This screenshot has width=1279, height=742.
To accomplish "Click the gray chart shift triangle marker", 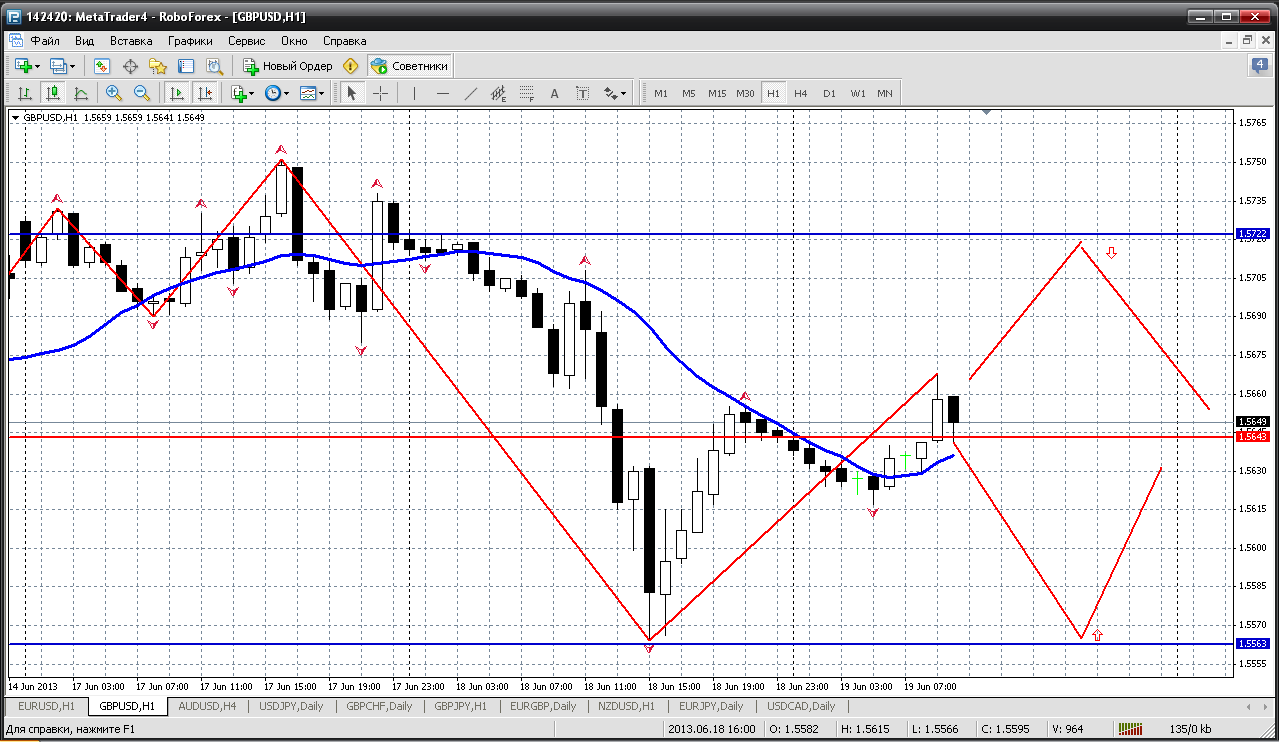I will point(987,112).
